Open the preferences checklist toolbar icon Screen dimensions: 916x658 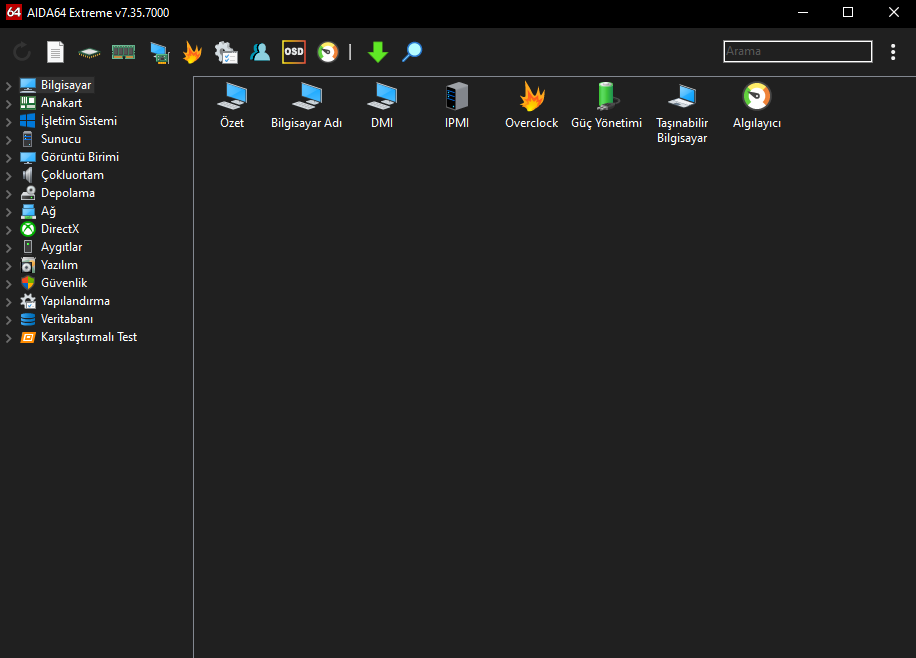(x=226, y=52)
